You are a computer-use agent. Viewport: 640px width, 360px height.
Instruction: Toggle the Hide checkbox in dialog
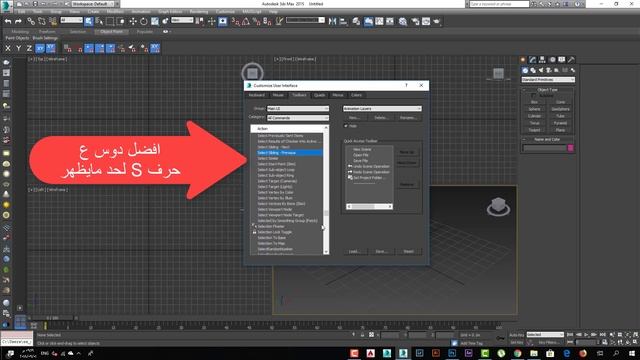point(346,126)
